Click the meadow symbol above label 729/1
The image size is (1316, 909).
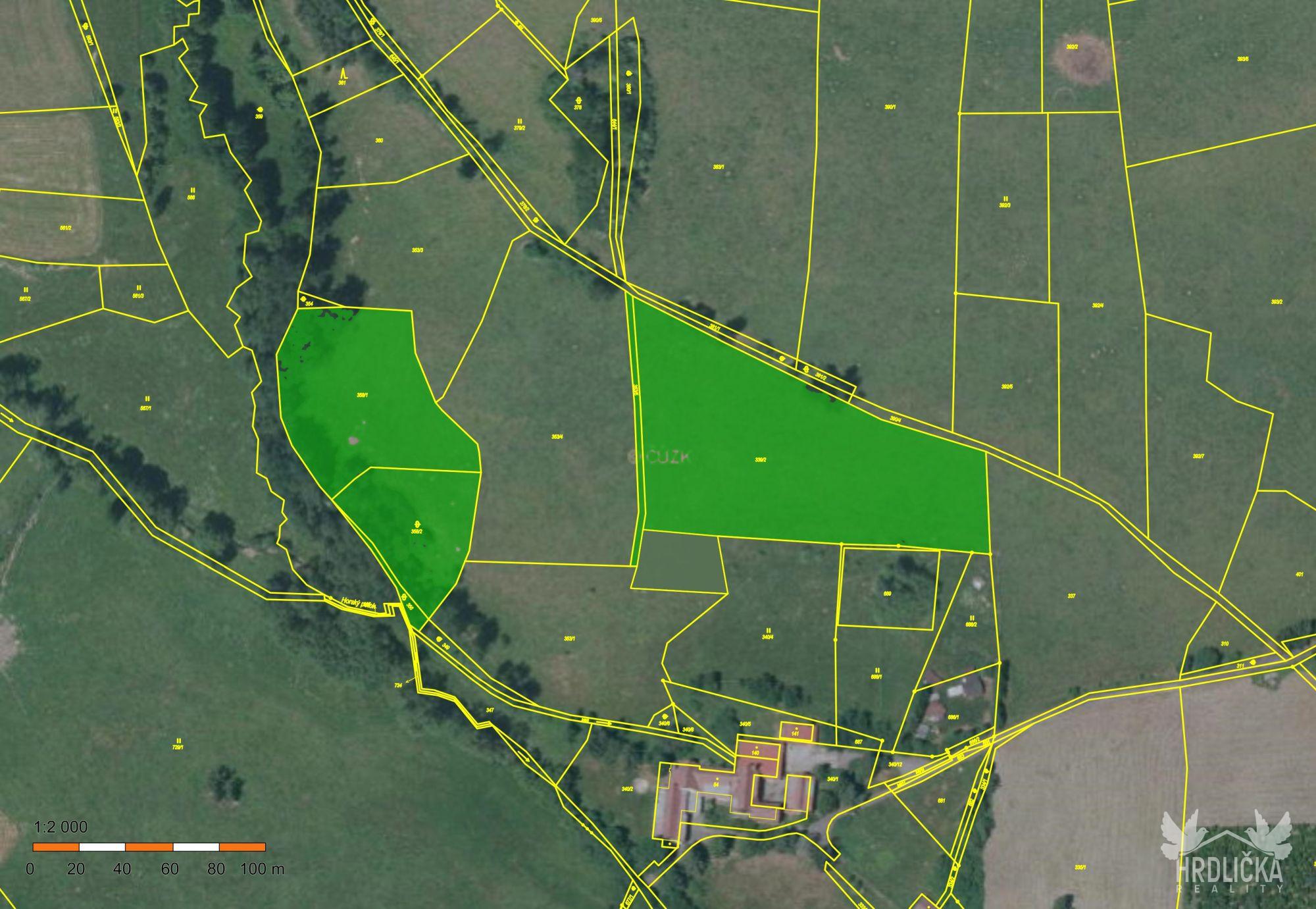pos(178,741)
